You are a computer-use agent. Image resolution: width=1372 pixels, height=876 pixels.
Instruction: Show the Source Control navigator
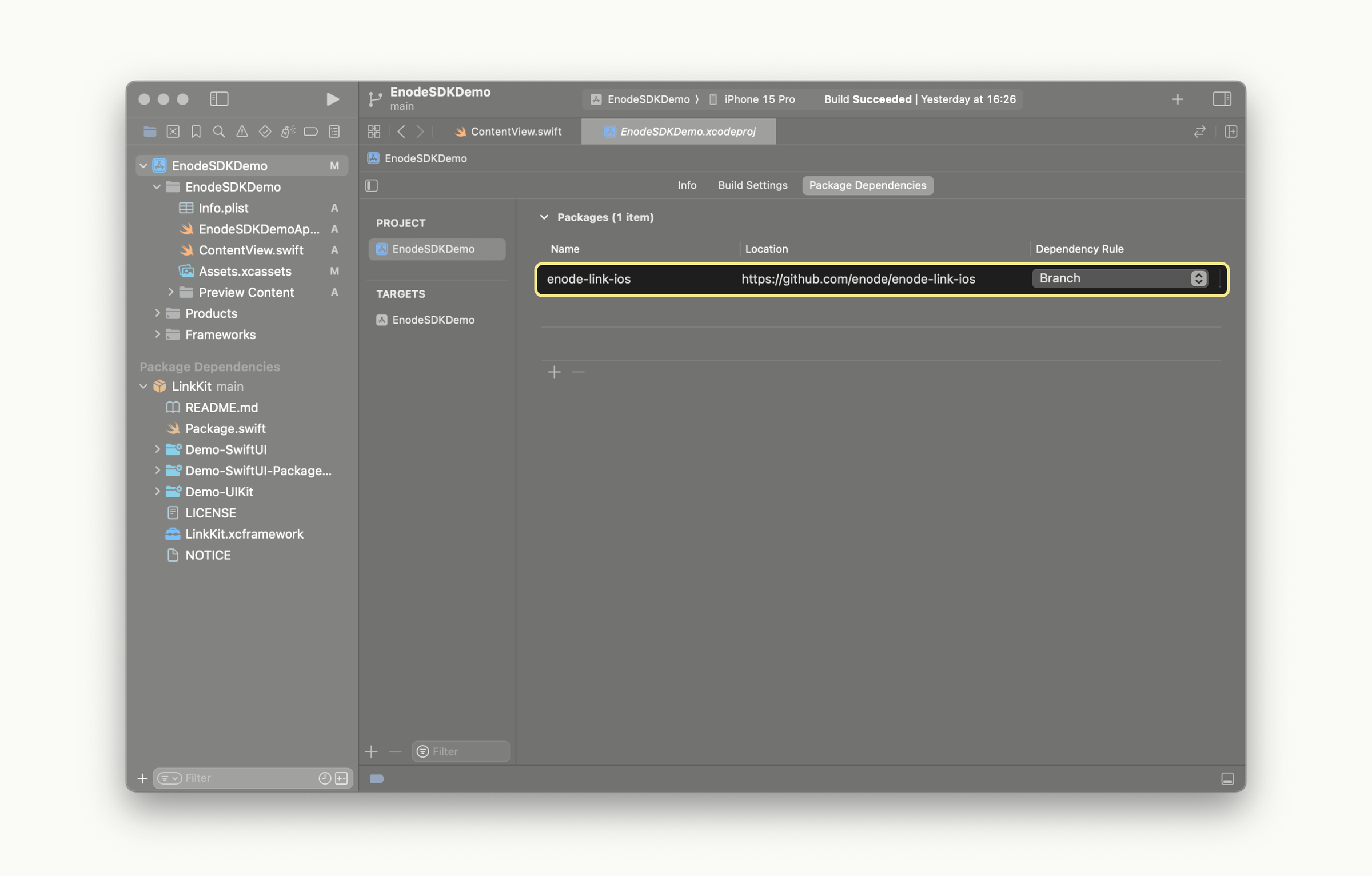coord(173,132)
